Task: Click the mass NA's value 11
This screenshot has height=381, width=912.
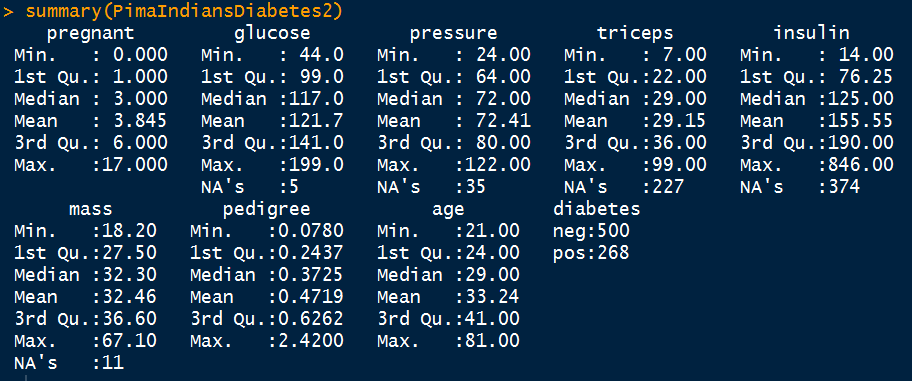Action: [x=113, y=362]
